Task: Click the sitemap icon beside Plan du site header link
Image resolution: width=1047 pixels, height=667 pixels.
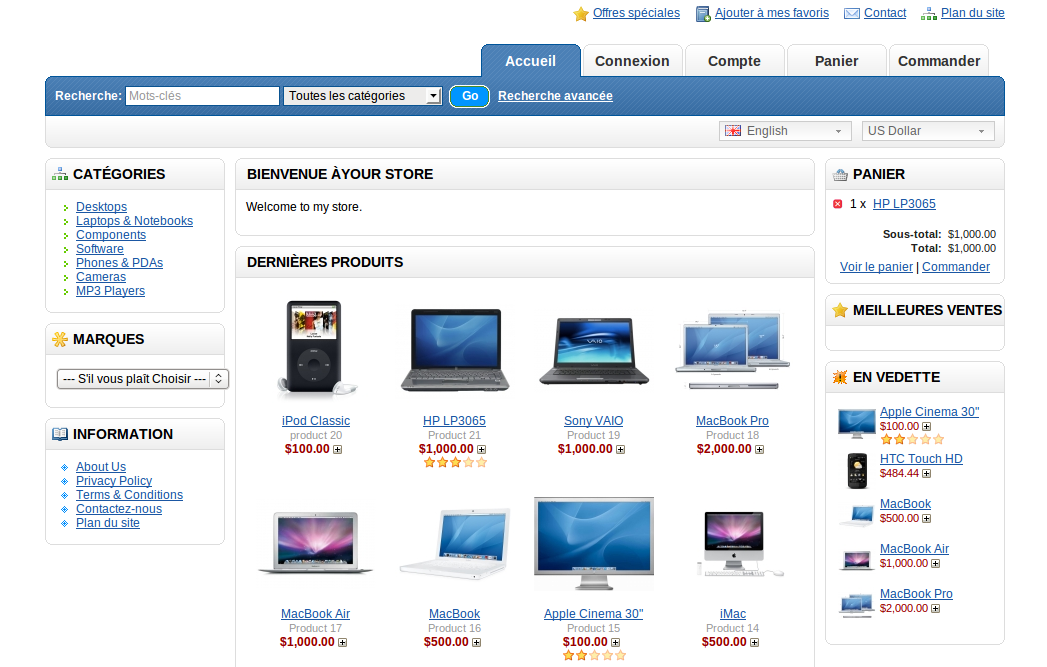Action: 929,13
